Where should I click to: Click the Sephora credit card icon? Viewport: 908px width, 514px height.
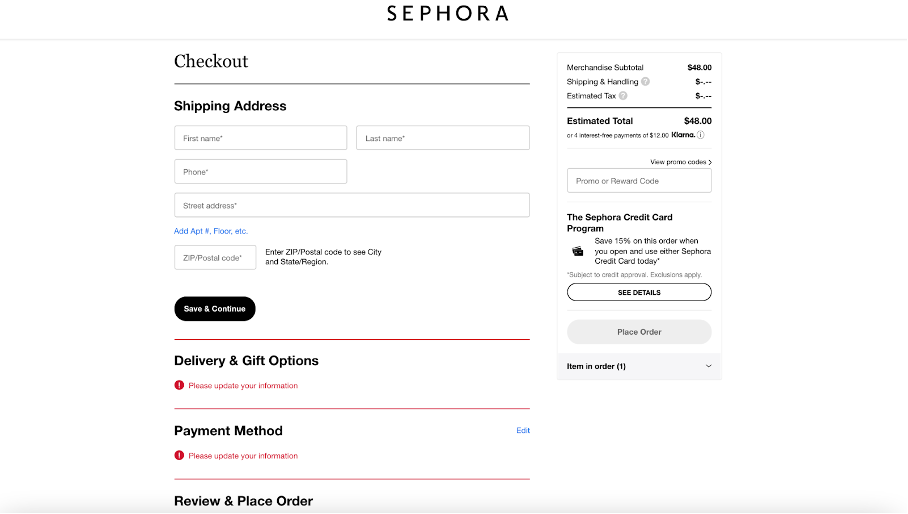point(578,251)
